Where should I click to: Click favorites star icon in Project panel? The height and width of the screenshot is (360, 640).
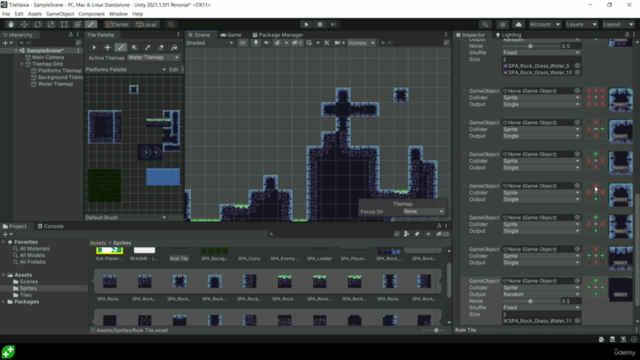tap(428, 234)
